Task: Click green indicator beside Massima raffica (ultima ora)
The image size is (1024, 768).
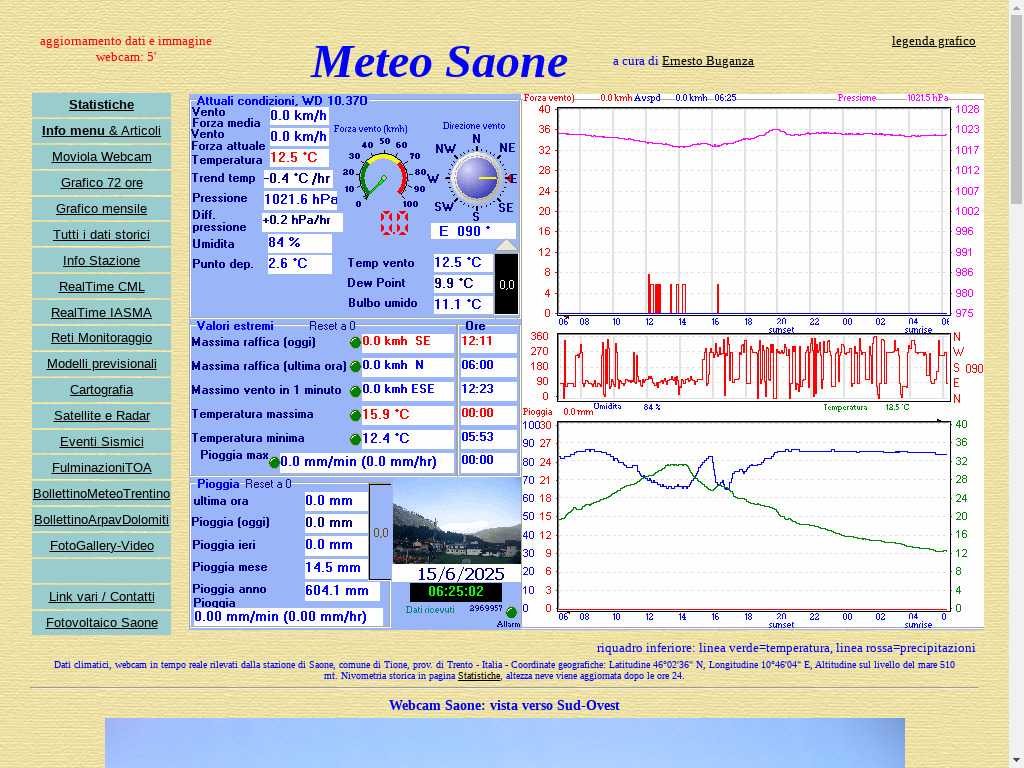Action: point(355,366)
